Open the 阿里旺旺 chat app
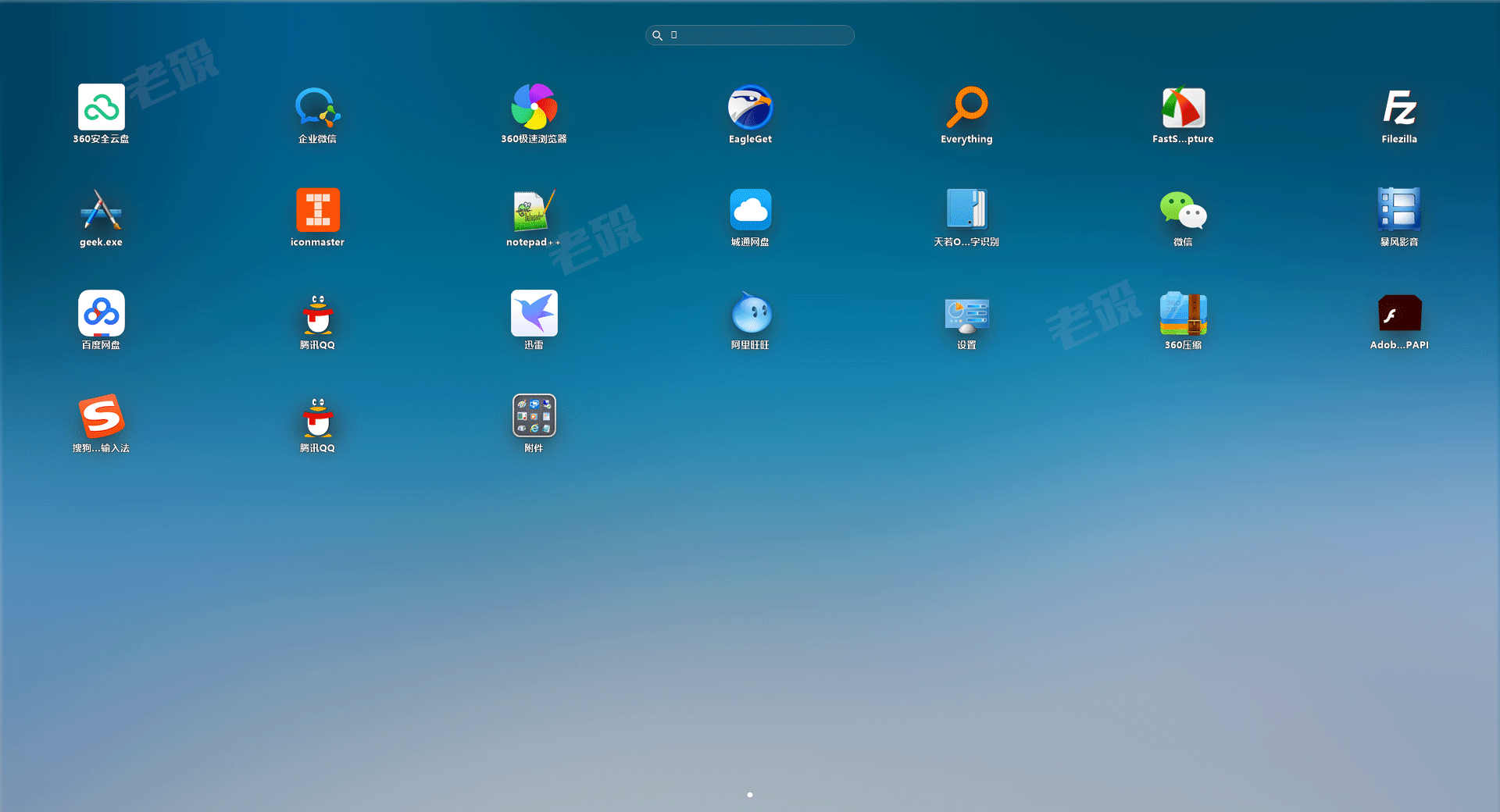1500x812 pixels. [x=750, y=313]
